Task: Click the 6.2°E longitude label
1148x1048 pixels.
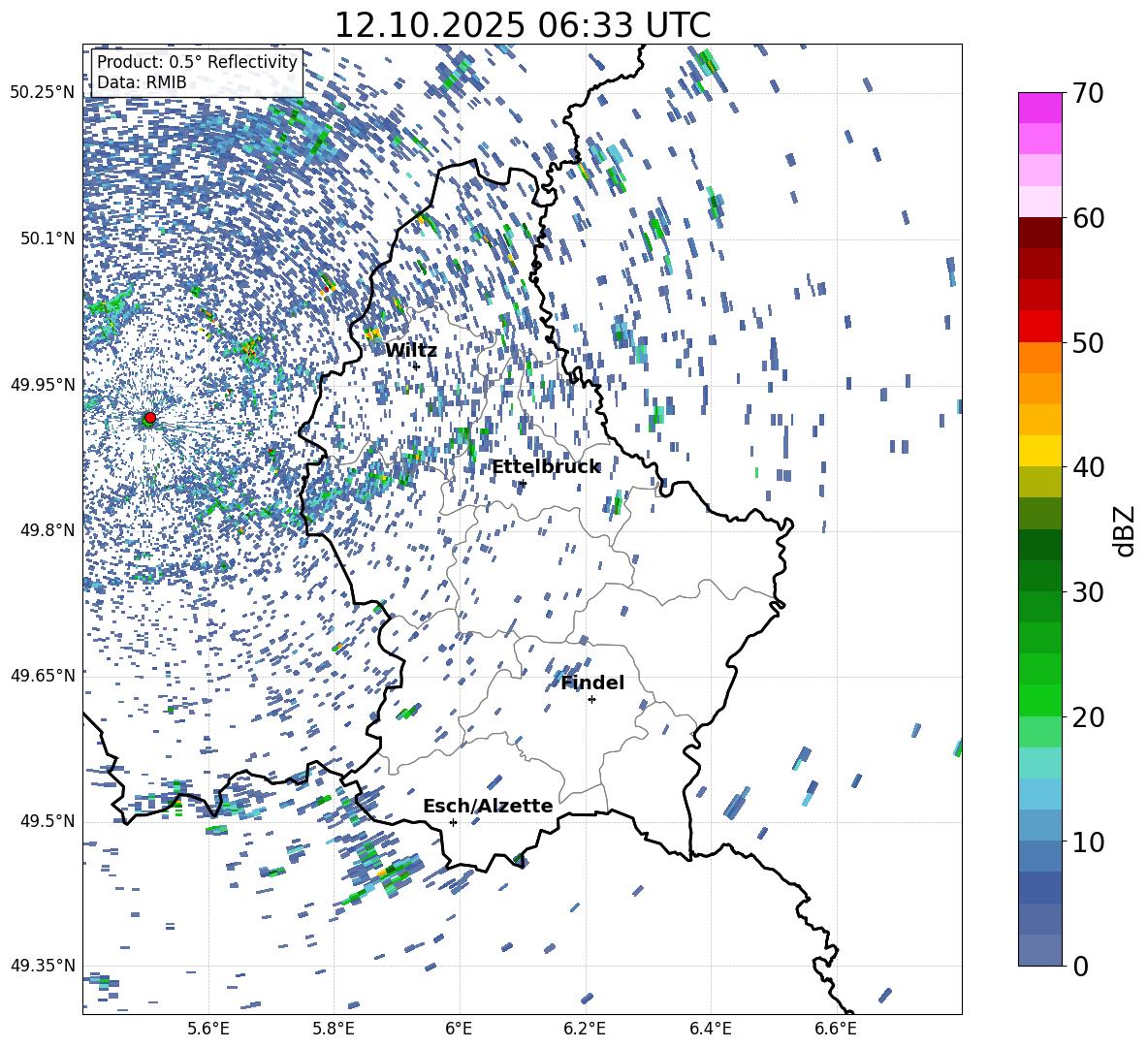Action: click(585, 1029)
